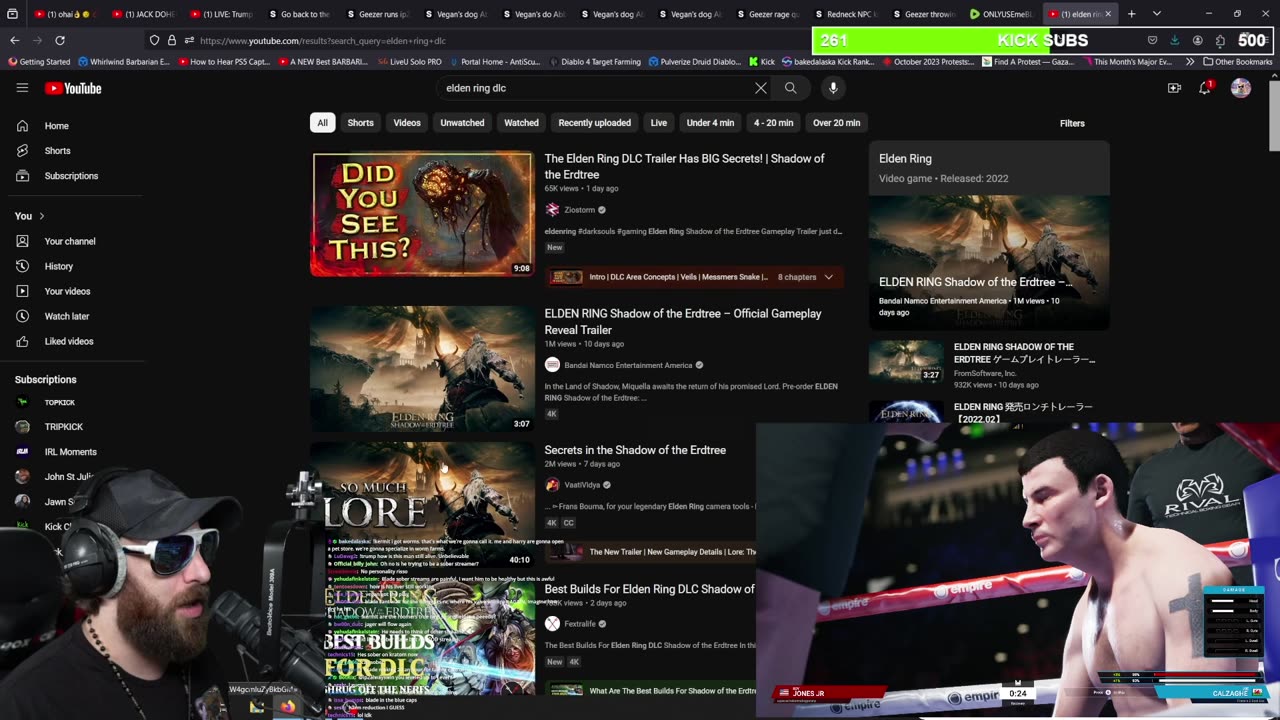
Task: Click the tracking protection shield icon
Action: point(154,40)
